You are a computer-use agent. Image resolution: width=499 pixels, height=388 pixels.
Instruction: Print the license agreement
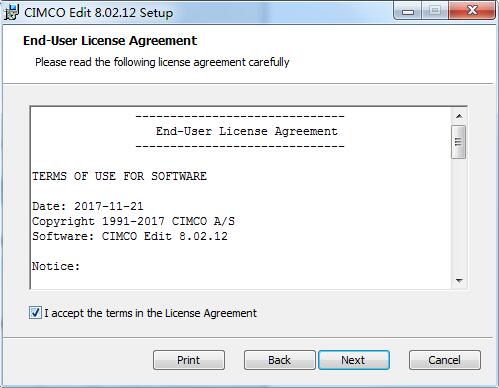tap(189, 360)
